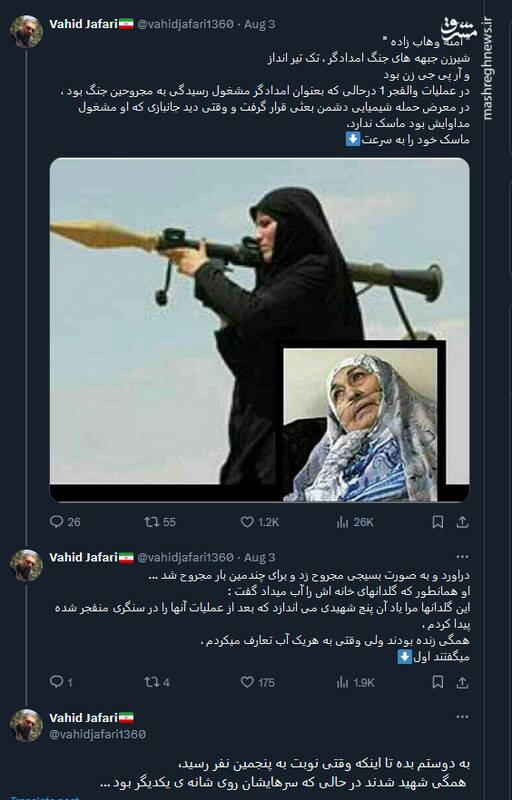Bookmark the first tweet with RPG photo

point(438,522)
